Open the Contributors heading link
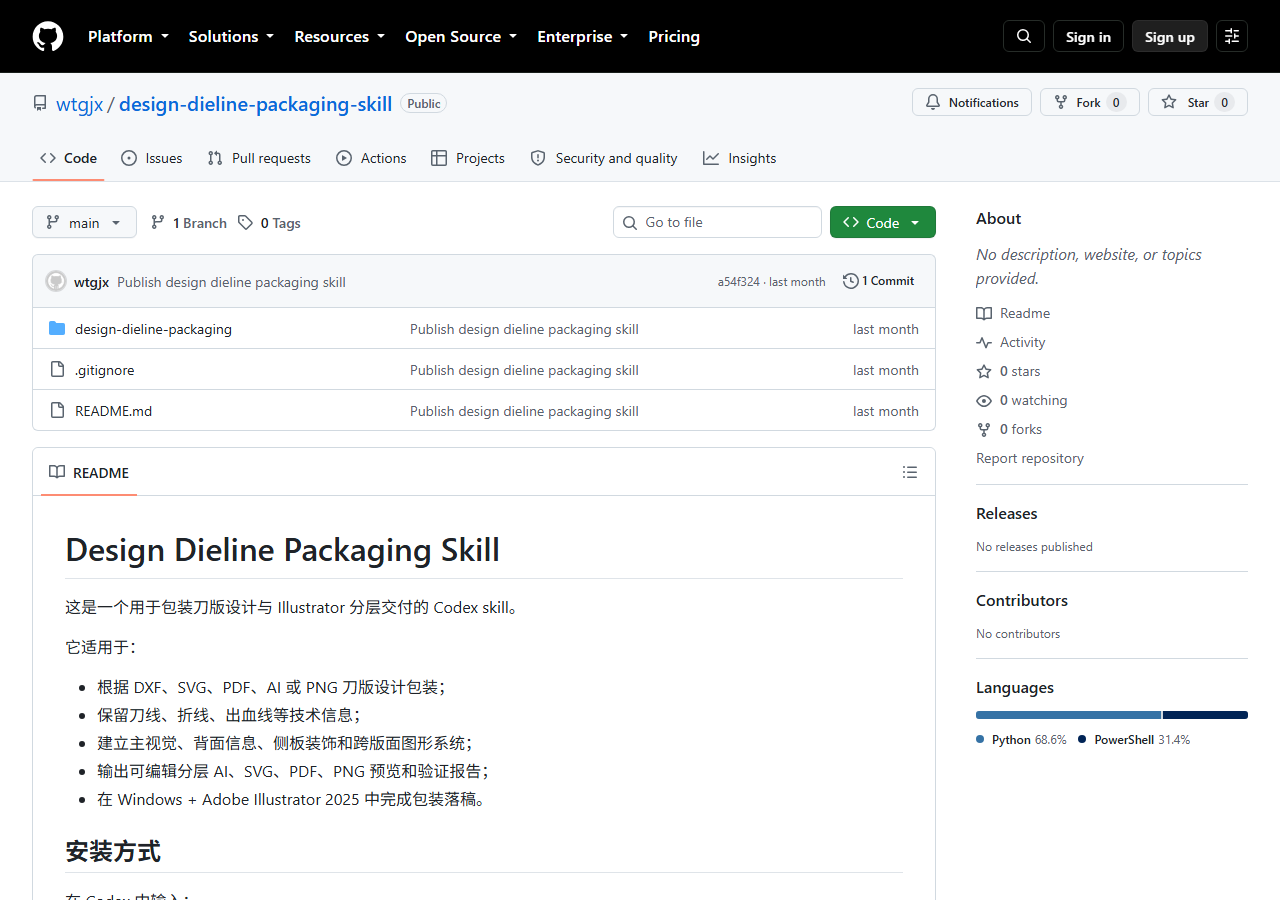This screenshot has height=900, width=1280. tap(1022, 600)
